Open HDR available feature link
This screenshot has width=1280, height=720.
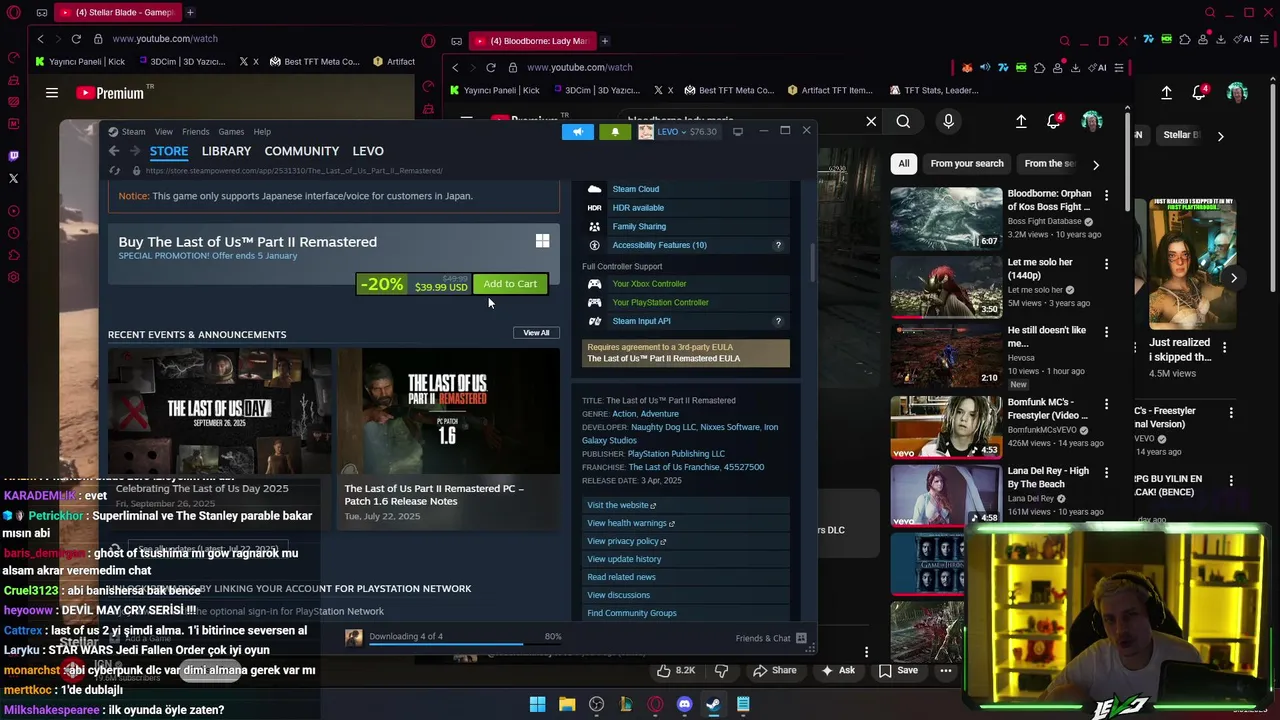(x=638, y=208)
